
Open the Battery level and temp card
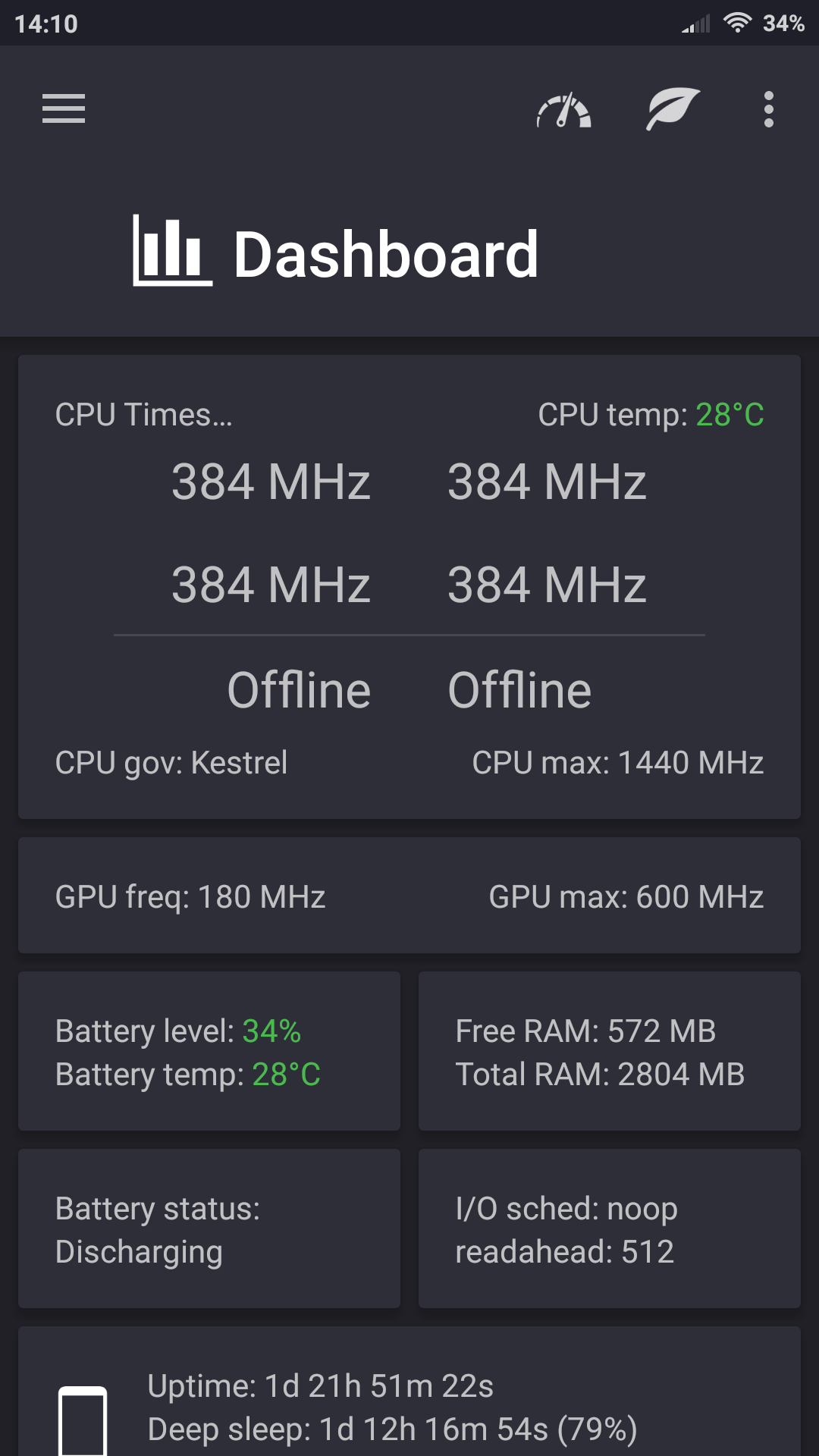coord(209,1052)
